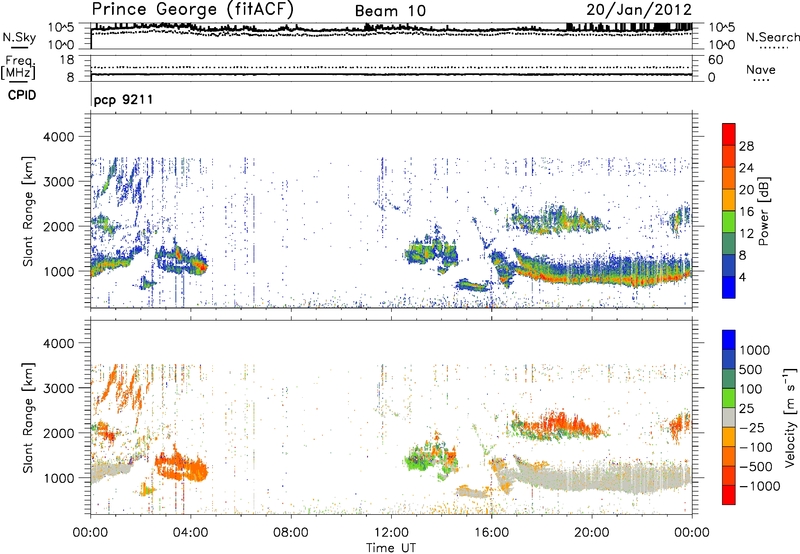The height and width of the screenshot is (554, 800).
Task: Click the "Time UT" axis title
Action: click(391, 547)
